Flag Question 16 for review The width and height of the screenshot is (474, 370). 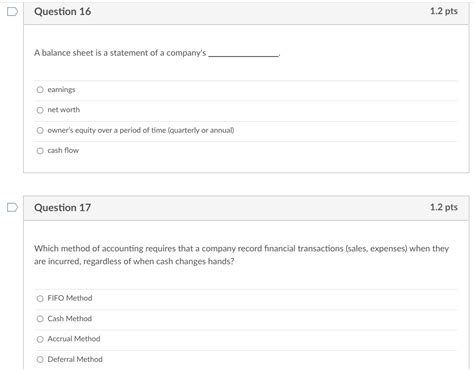click(x=12, y=12)
